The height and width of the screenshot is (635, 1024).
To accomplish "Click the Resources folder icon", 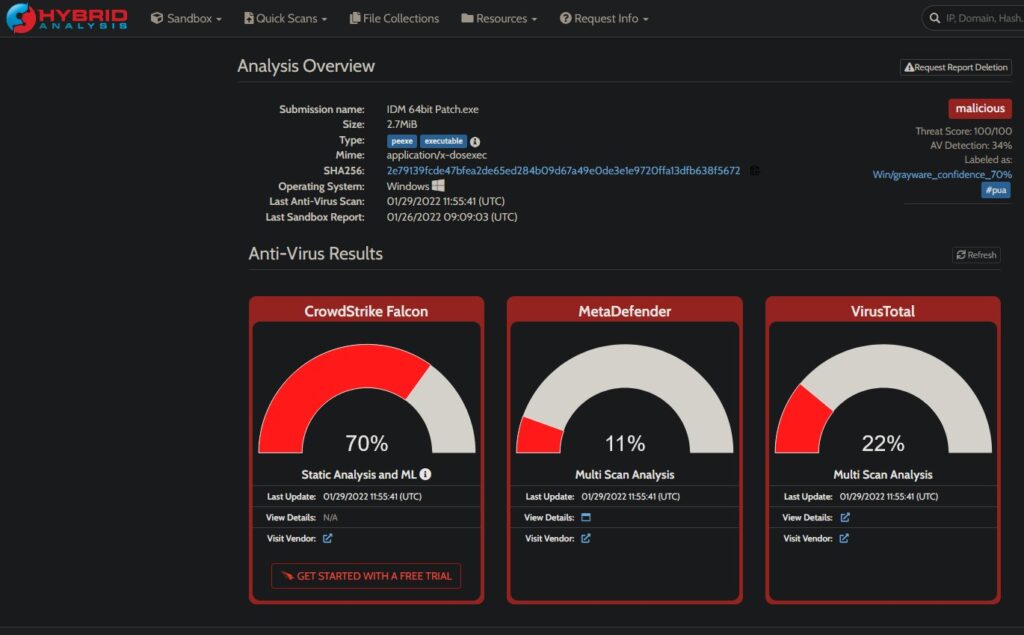I will pyautogui.click(x=467, y=18).
